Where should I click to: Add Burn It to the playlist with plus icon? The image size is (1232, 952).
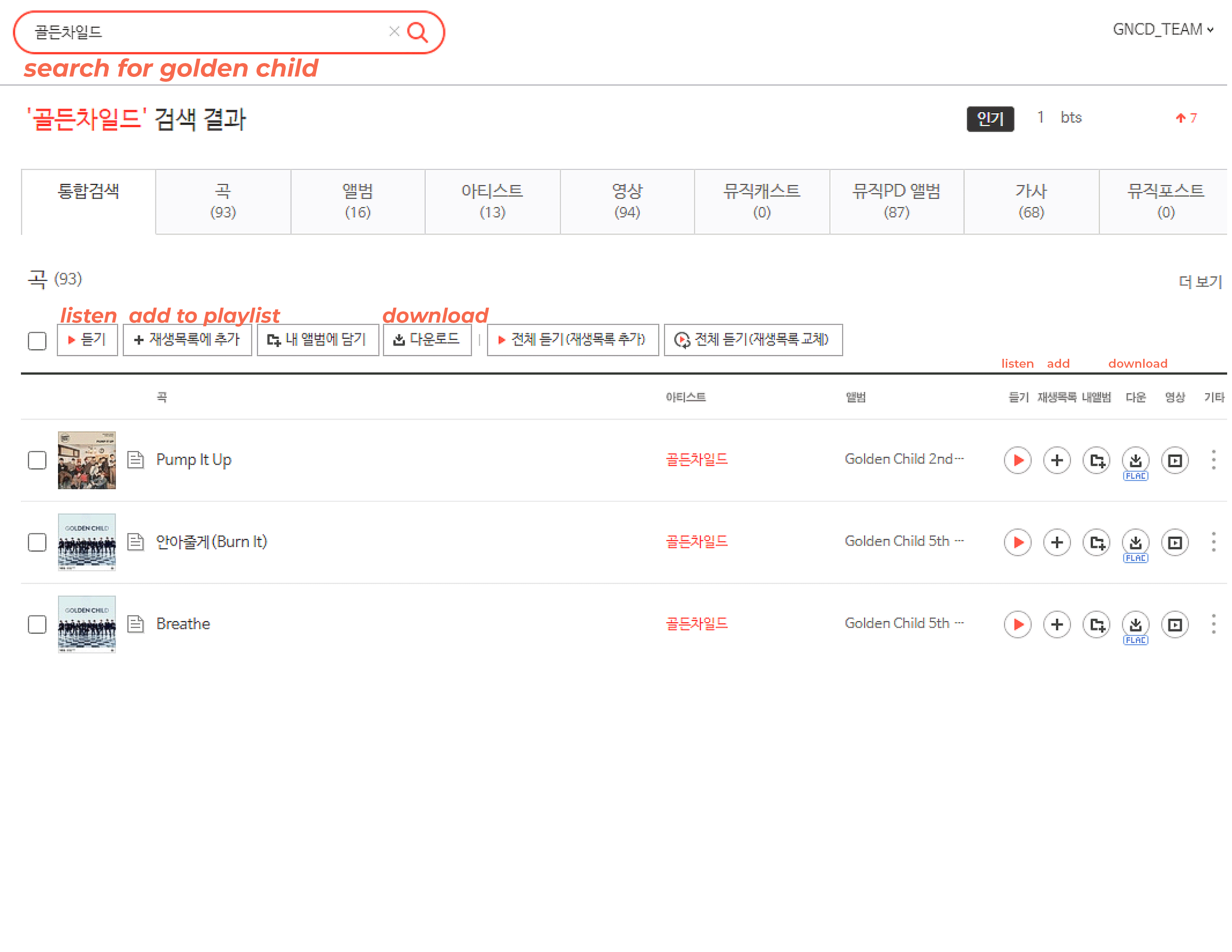pos(1057,542)
